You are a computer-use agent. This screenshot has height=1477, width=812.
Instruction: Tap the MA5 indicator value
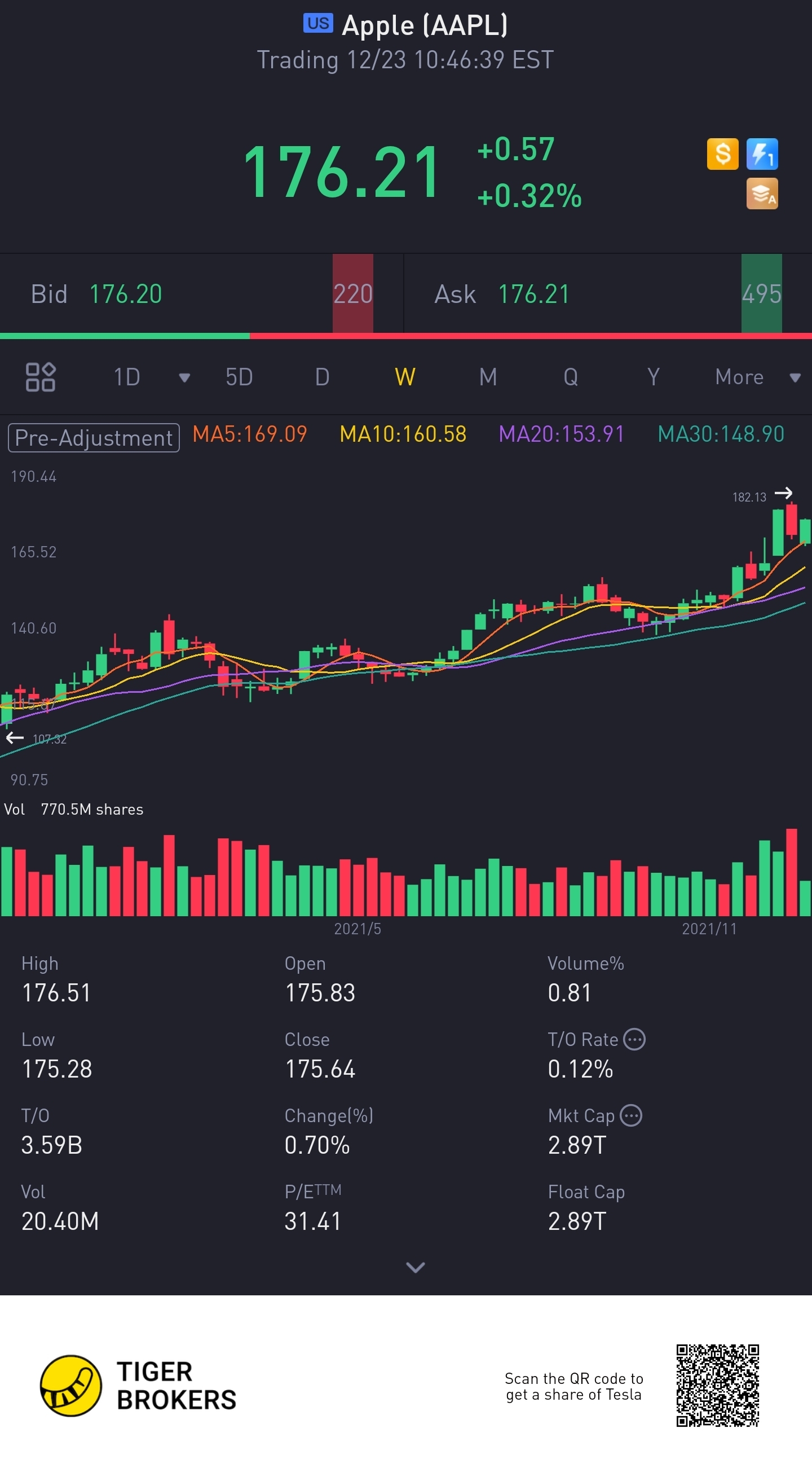[x=250, y=434]
